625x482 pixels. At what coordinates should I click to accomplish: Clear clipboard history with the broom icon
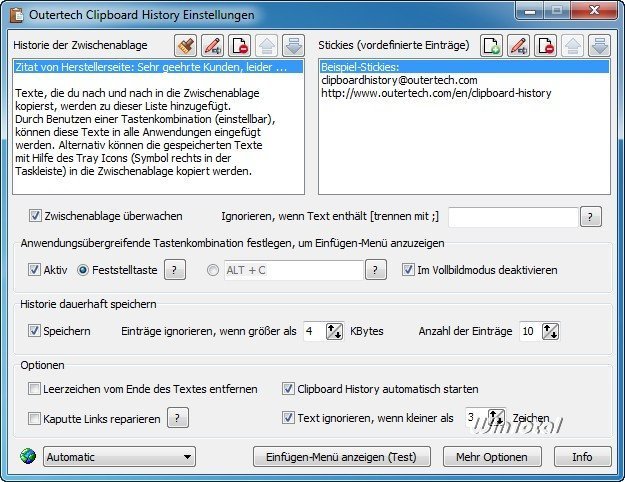[x=185, y=45]
